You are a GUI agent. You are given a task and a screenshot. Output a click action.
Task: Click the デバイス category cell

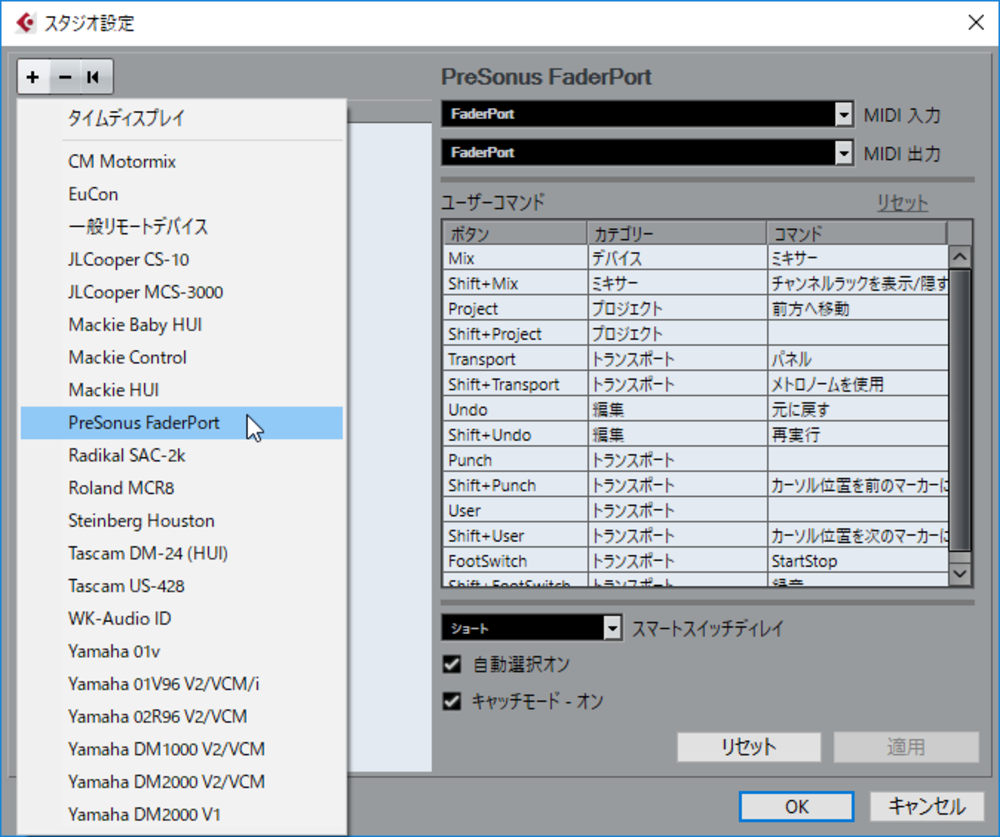coord(677,258)
